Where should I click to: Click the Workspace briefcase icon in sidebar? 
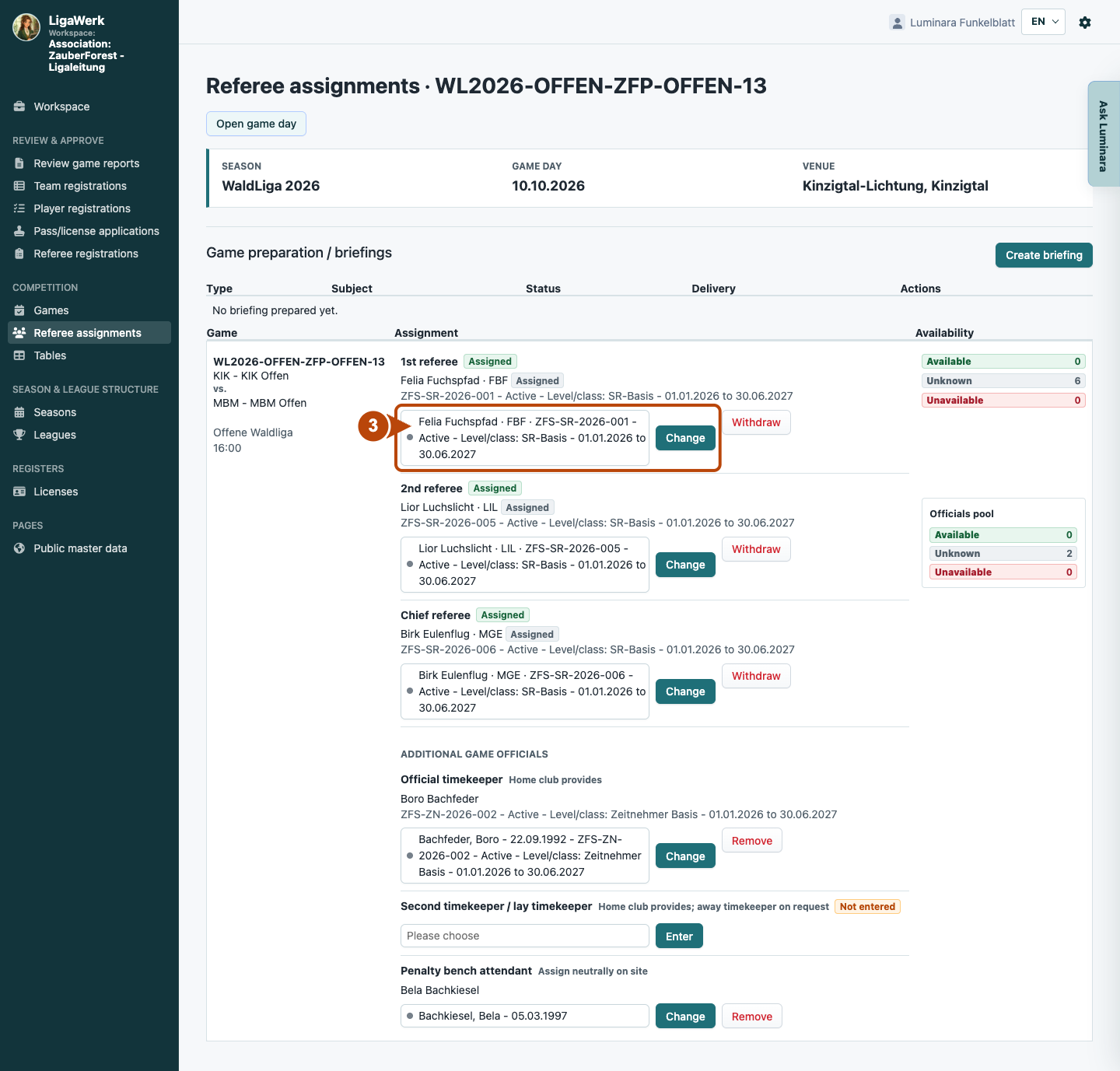[19, 107]
